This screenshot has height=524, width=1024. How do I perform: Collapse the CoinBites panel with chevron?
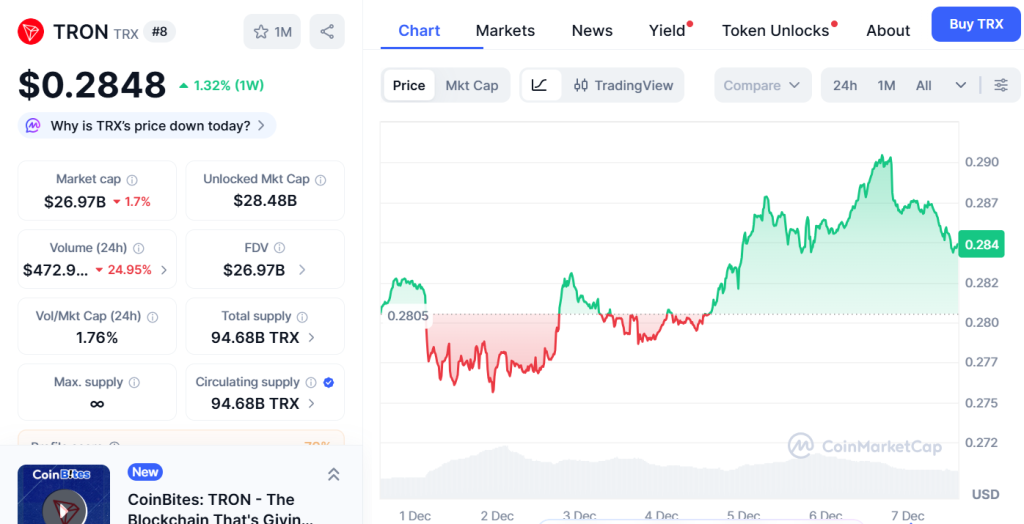point(333,474)
